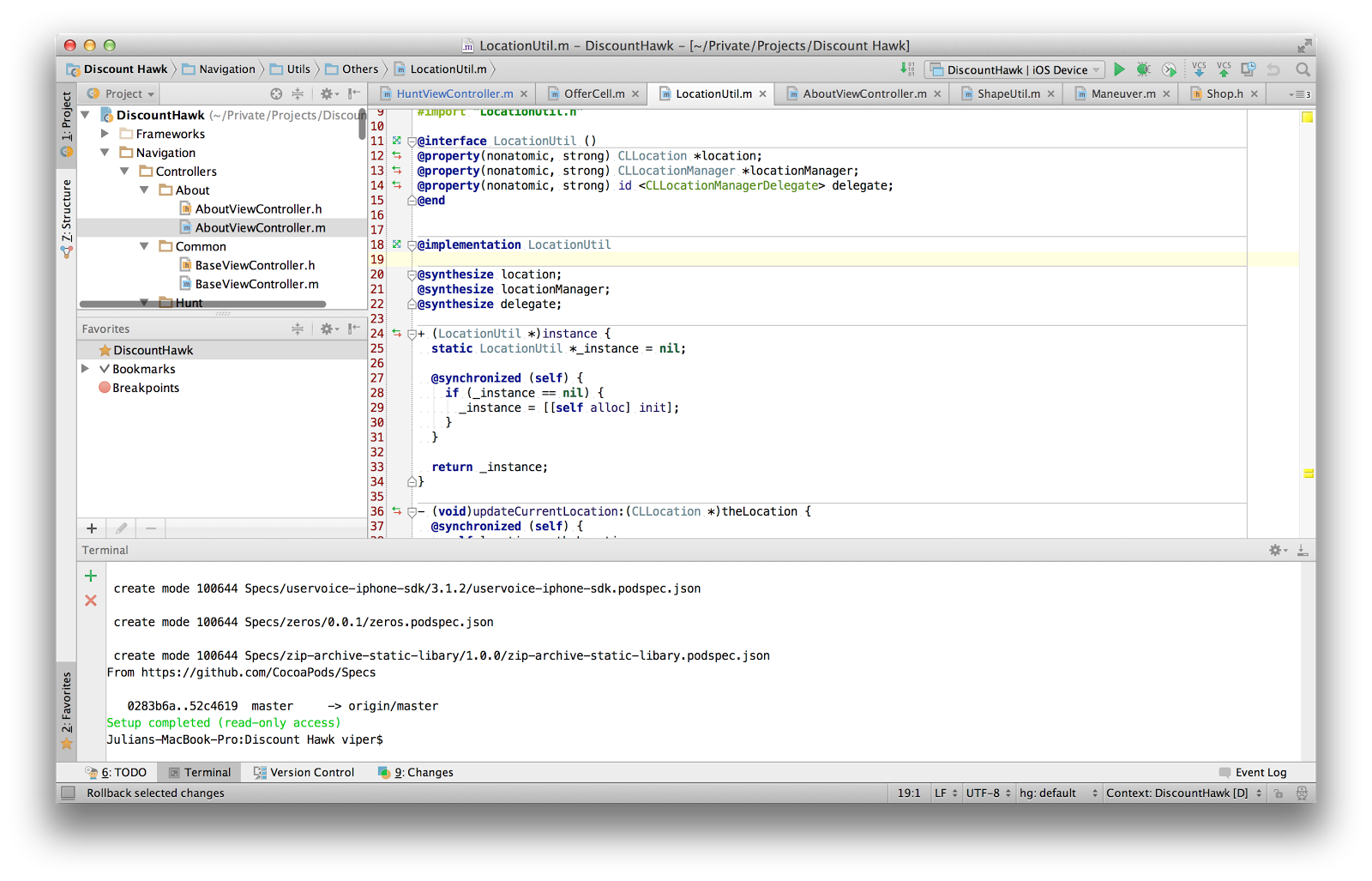This screenshot has width=1372, height=881.
Task: Run the DiscountHawk configuration with green play
Action: point(1119,69)
